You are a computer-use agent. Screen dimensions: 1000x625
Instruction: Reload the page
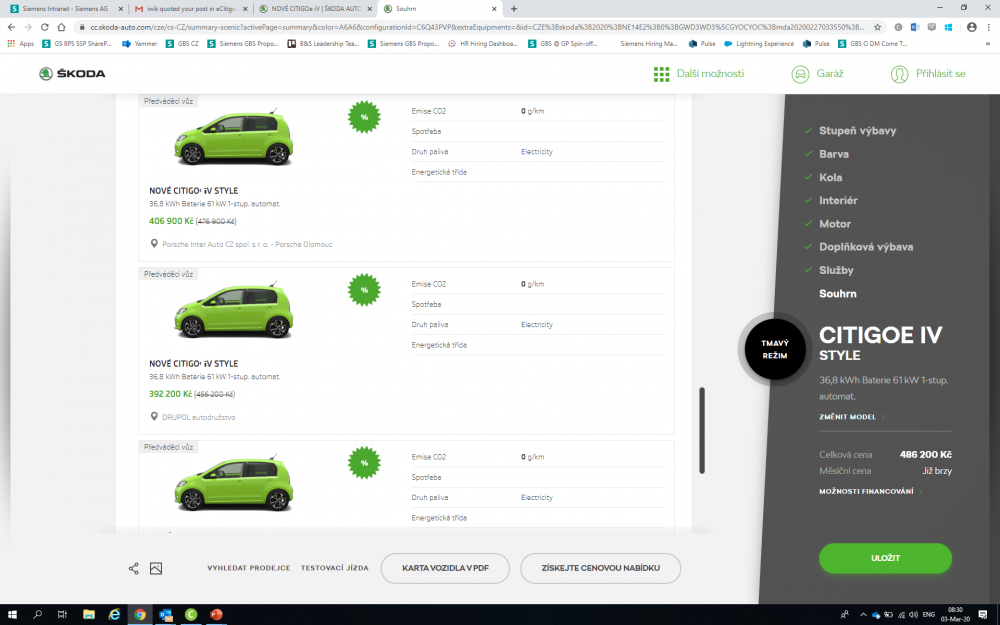click(45, 27)
